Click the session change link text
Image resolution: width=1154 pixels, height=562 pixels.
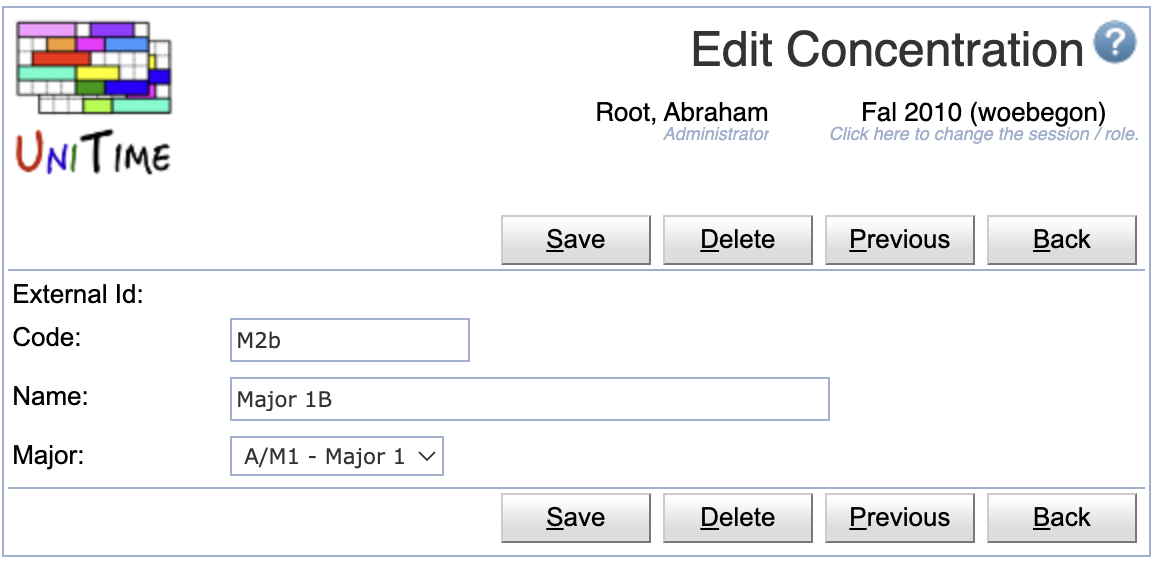tap(984, 135)
